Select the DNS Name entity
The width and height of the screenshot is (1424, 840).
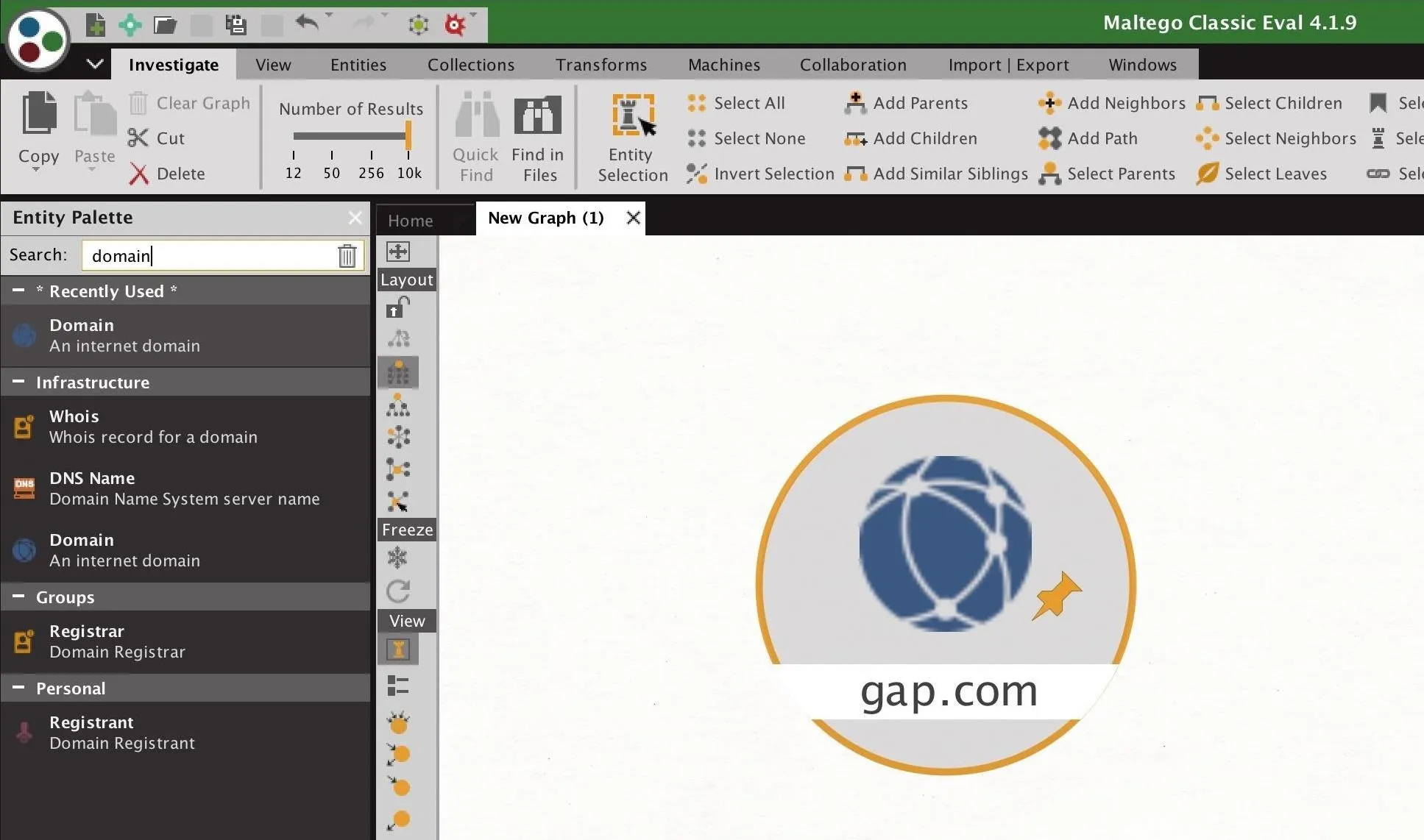click(185, 488)
